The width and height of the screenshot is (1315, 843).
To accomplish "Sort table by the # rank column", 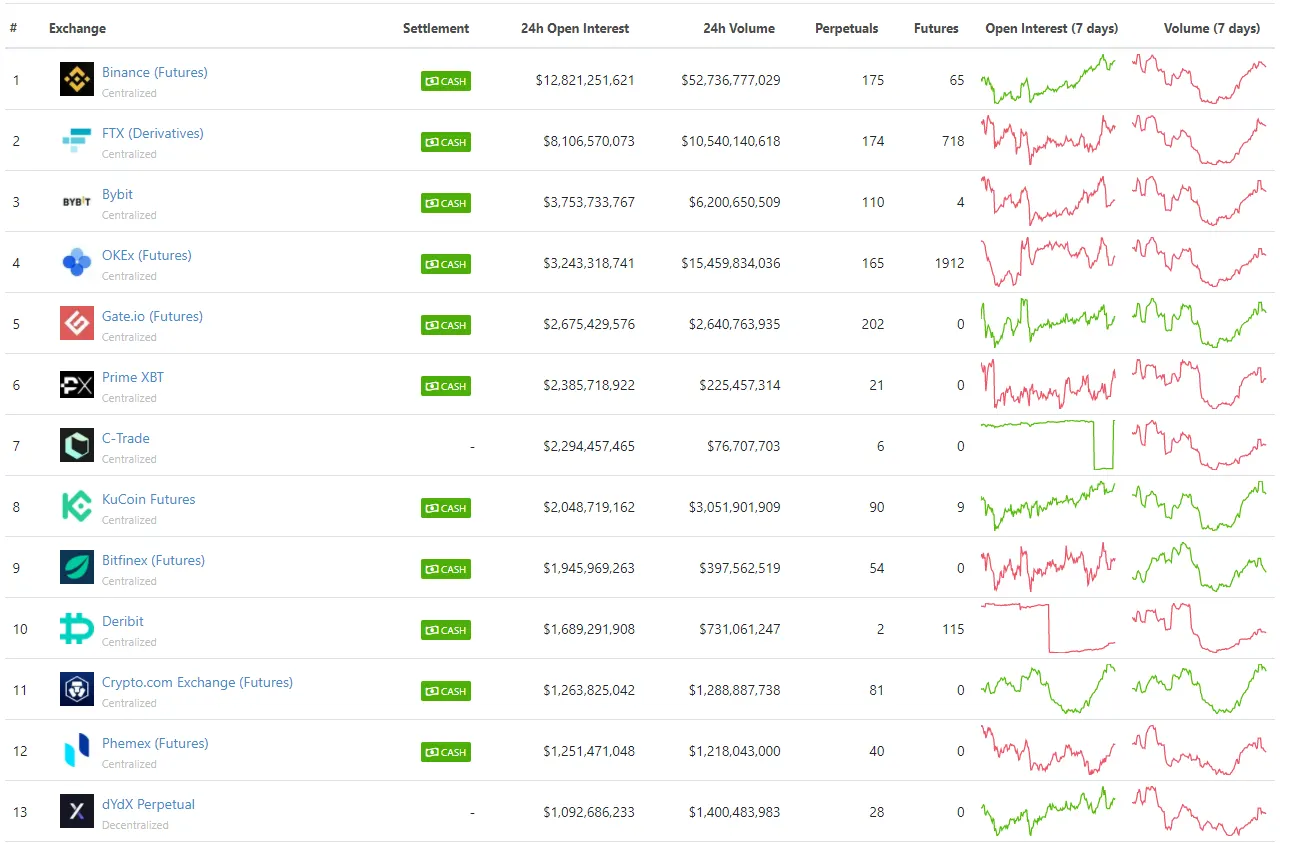I will click(13, 28).
